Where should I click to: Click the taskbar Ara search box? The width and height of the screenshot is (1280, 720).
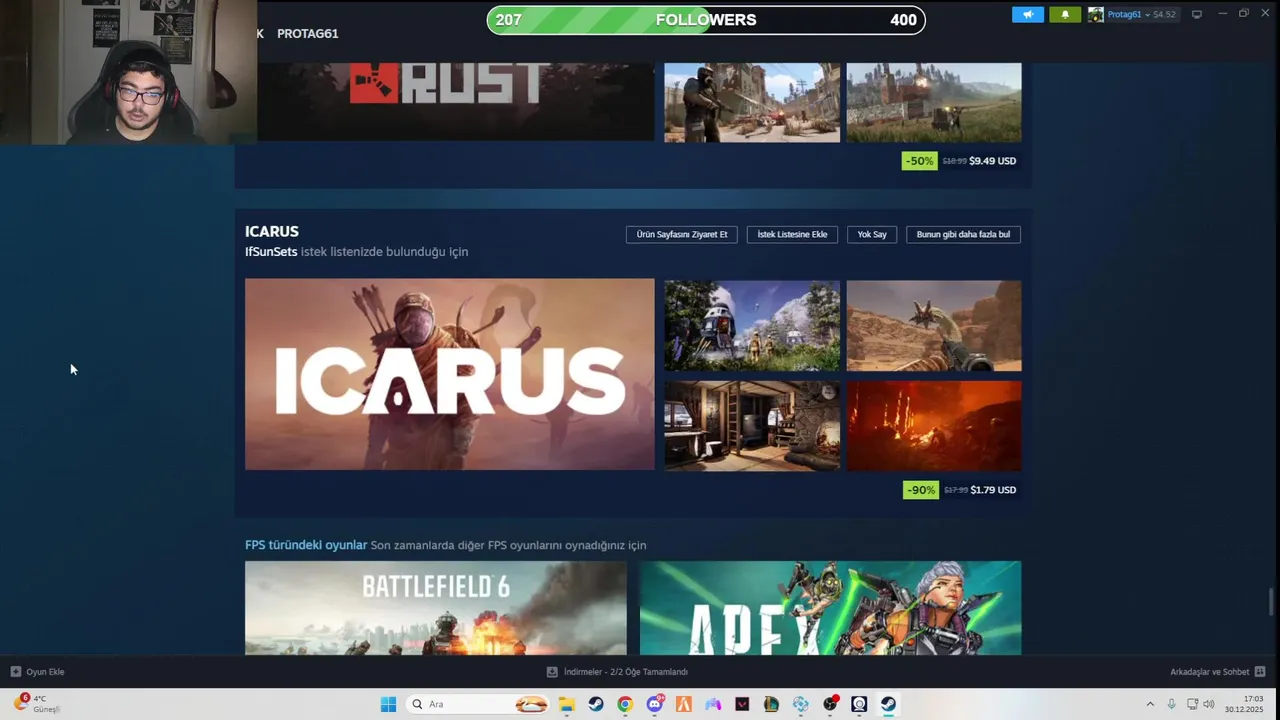pos(478,704)
